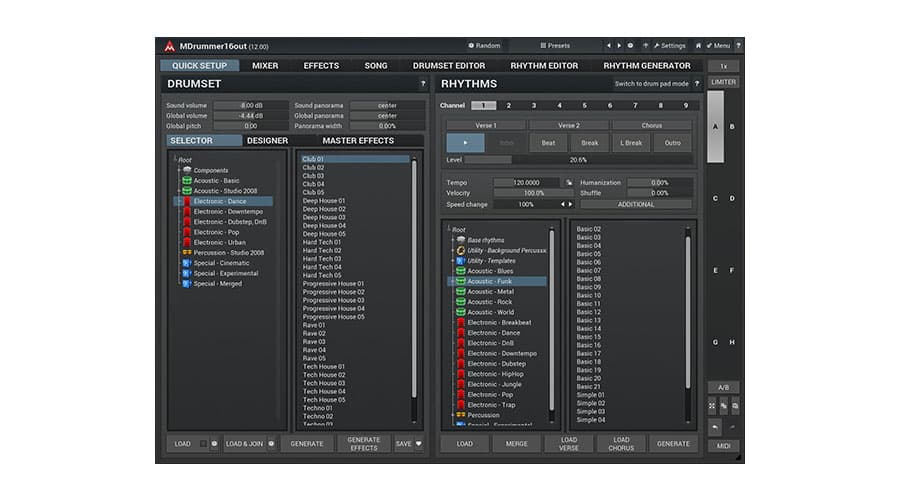This screenshot has width=900, height=500.
Task: Toggle A/B comparison button
Action: 723,387
